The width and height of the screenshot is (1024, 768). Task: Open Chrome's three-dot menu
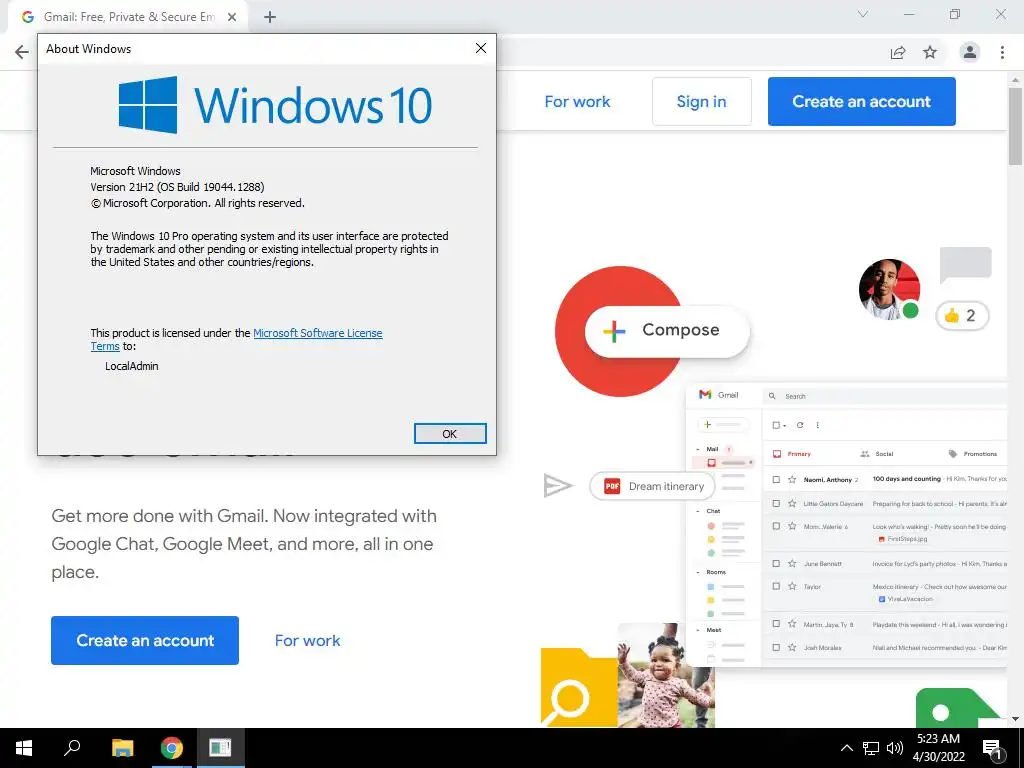tap(1002, 52)
